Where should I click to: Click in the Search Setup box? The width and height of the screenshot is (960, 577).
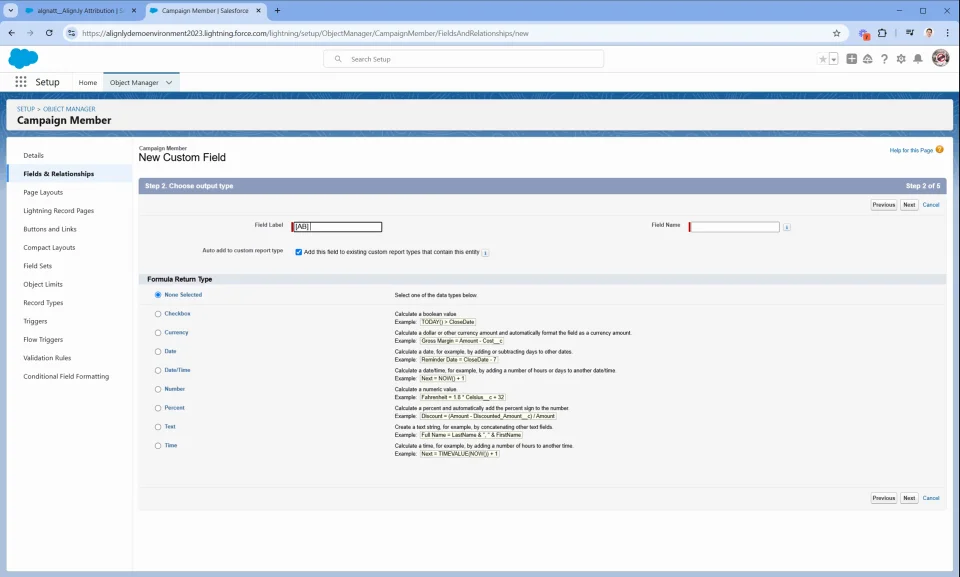click(463, 59)
